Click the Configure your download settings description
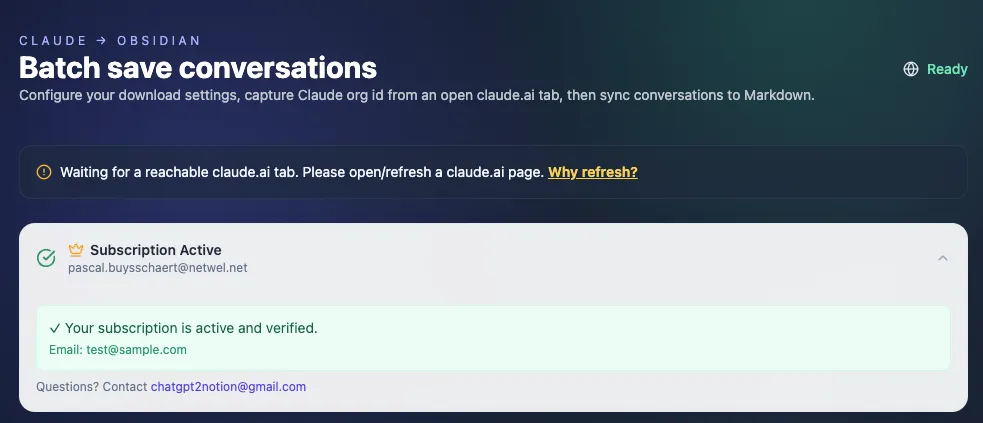Image resolution: width=983 pixels, height=423 pixels. pos(417,97)
